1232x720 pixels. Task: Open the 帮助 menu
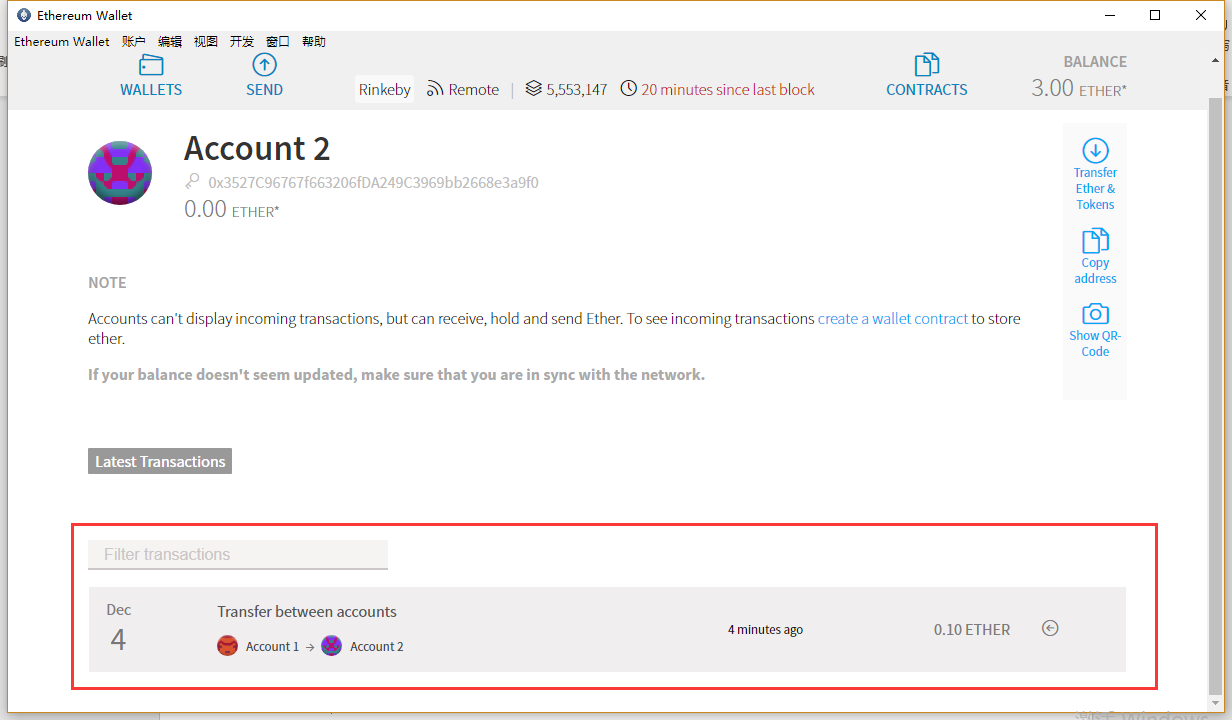tap(314, 42)
